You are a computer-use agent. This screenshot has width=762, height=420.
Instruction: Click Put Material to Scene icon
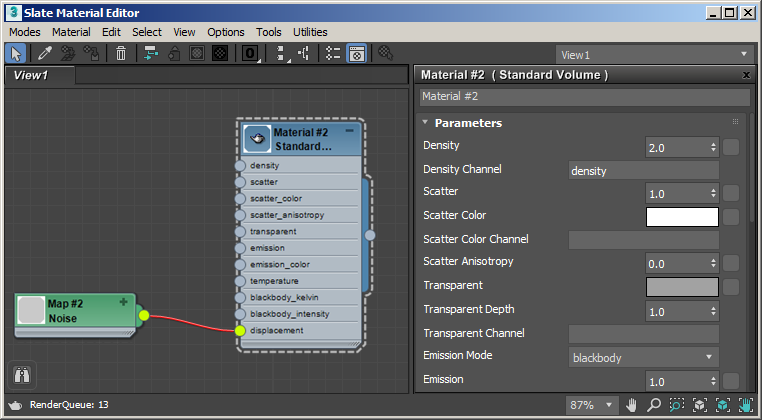pyautogui.click(x=68, y=53)
